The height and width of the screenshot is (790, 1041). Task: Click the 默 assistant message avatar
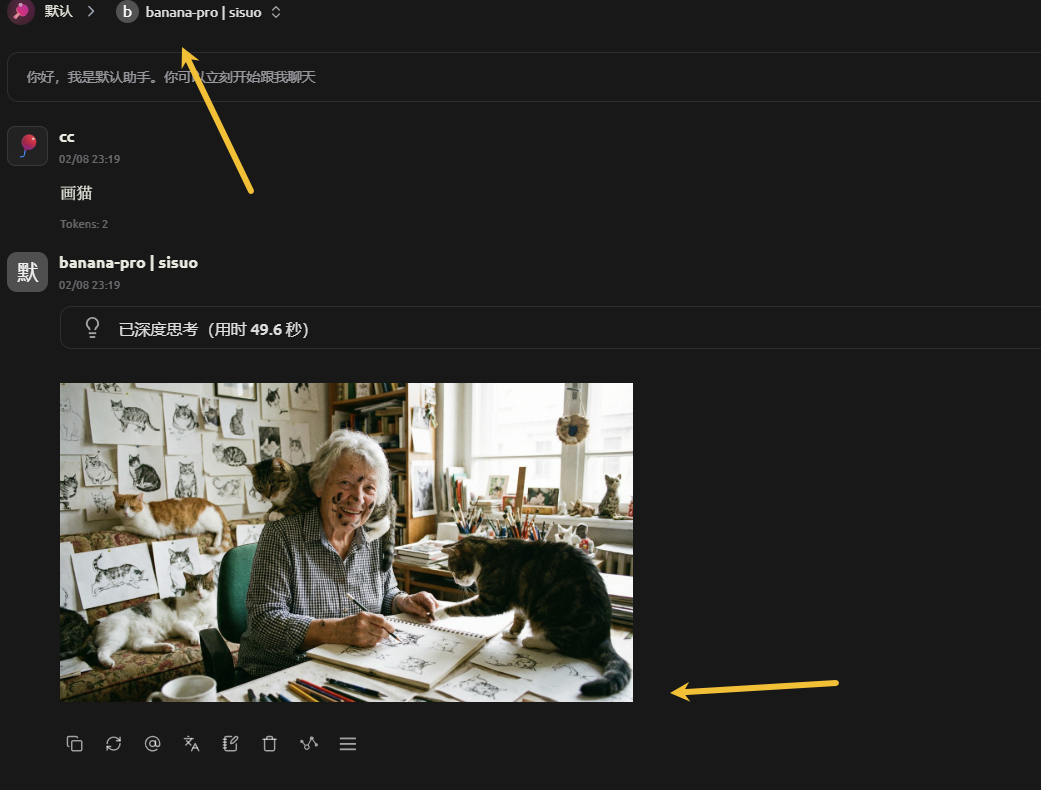click(x=27, y=272)
